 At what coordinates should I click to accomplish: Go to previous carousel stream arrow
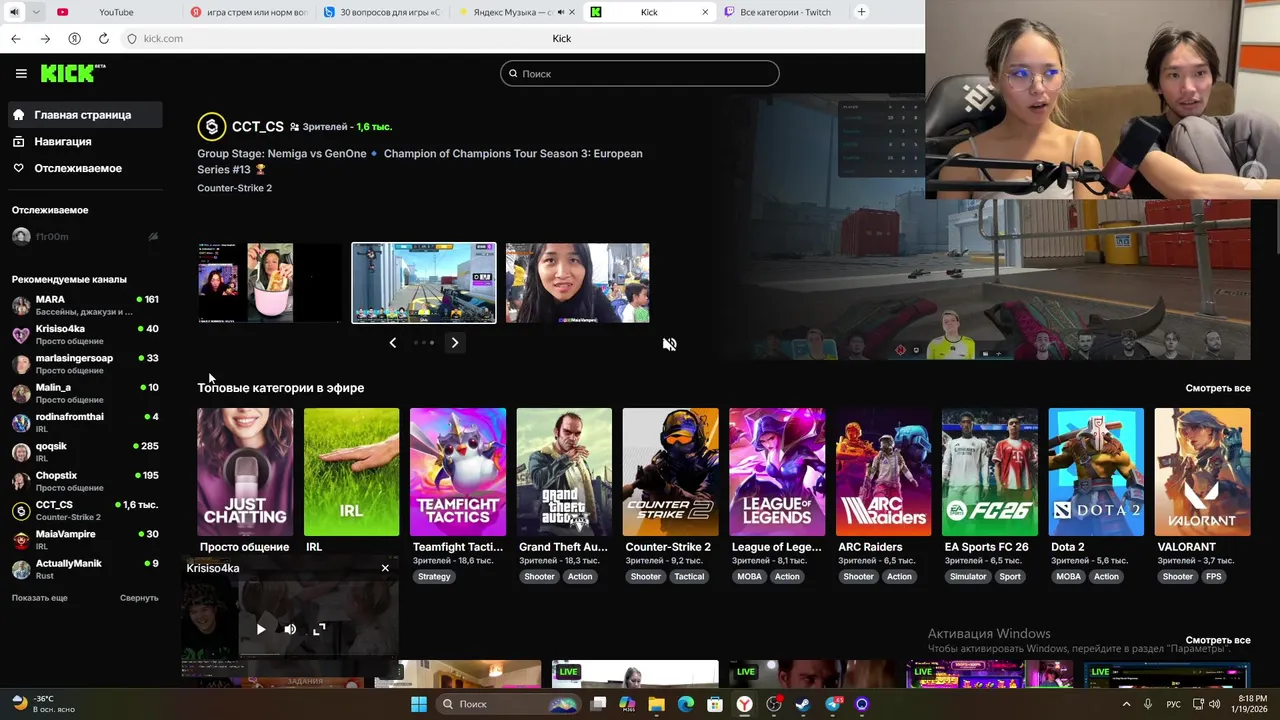click(392, 343)
